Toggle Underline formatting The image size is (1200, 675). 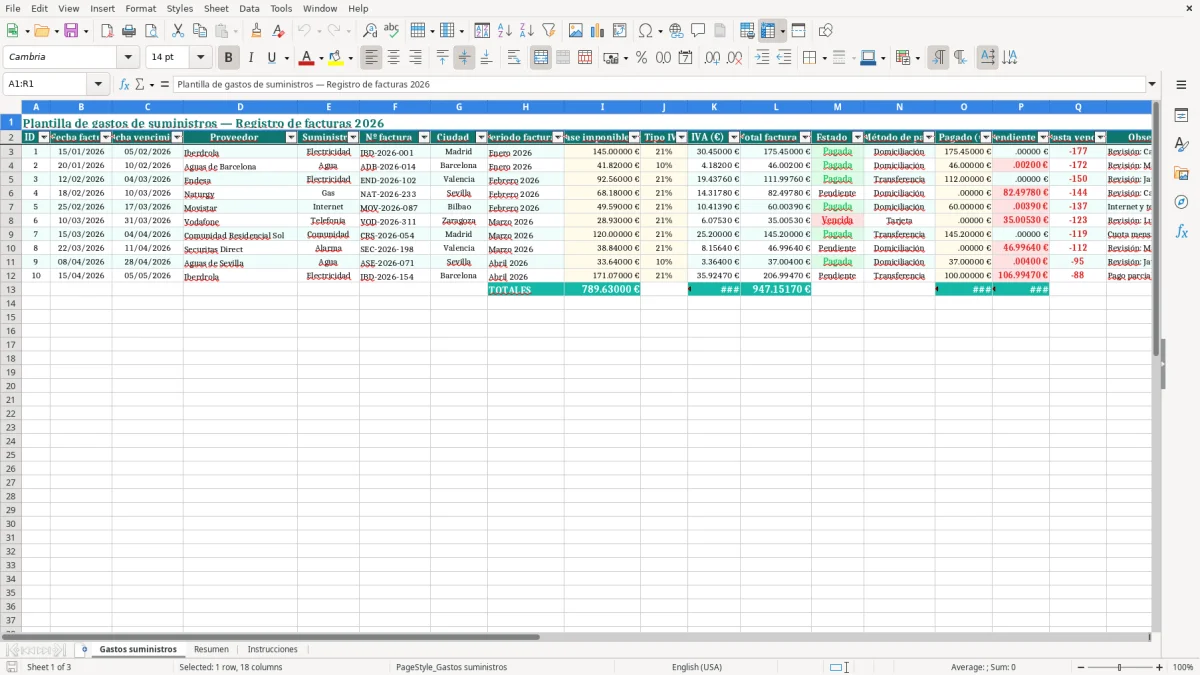click(271, 58)
